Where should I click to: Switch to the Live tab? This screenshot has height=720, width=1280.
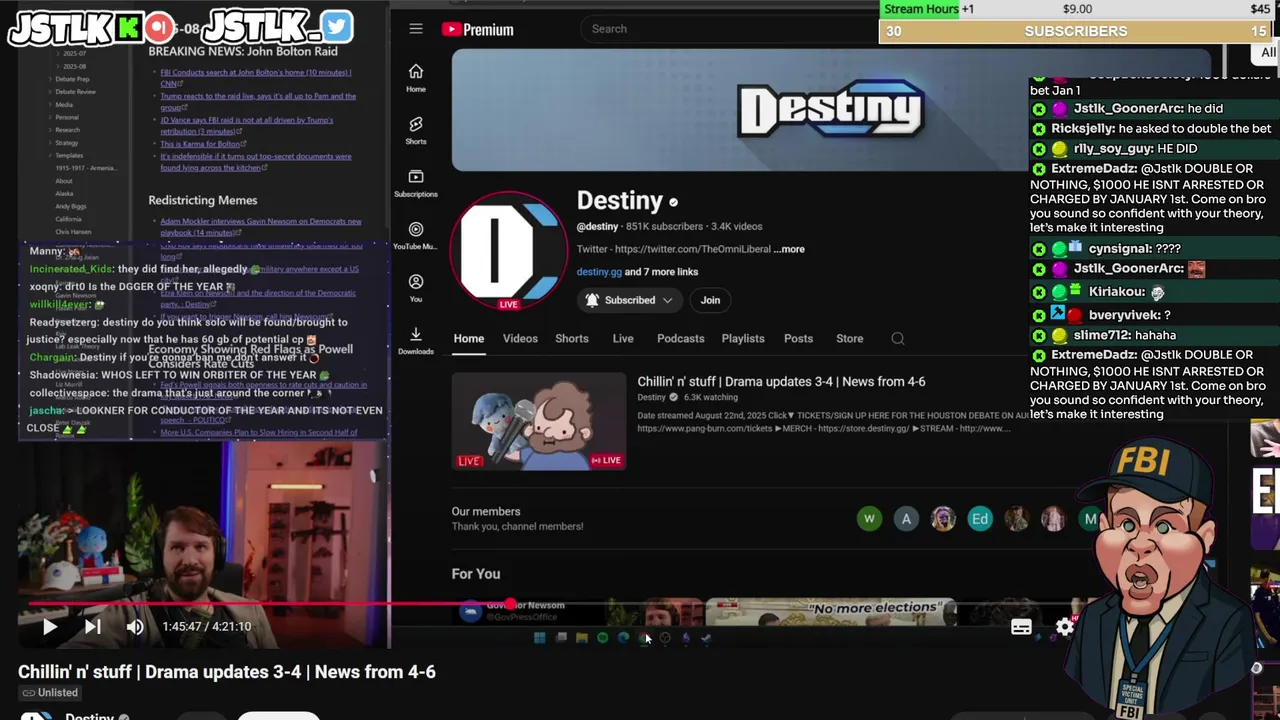[623, 339]
